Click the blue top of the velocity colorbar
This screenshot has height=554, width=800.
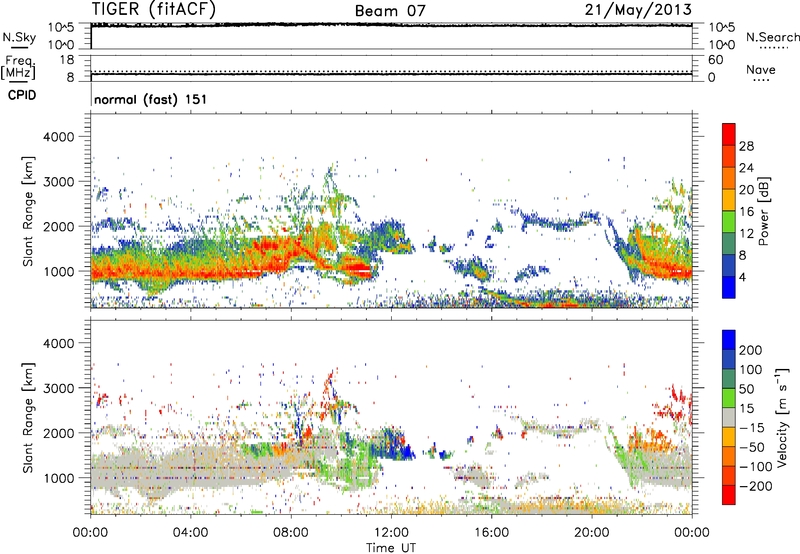tap(729, 339)
